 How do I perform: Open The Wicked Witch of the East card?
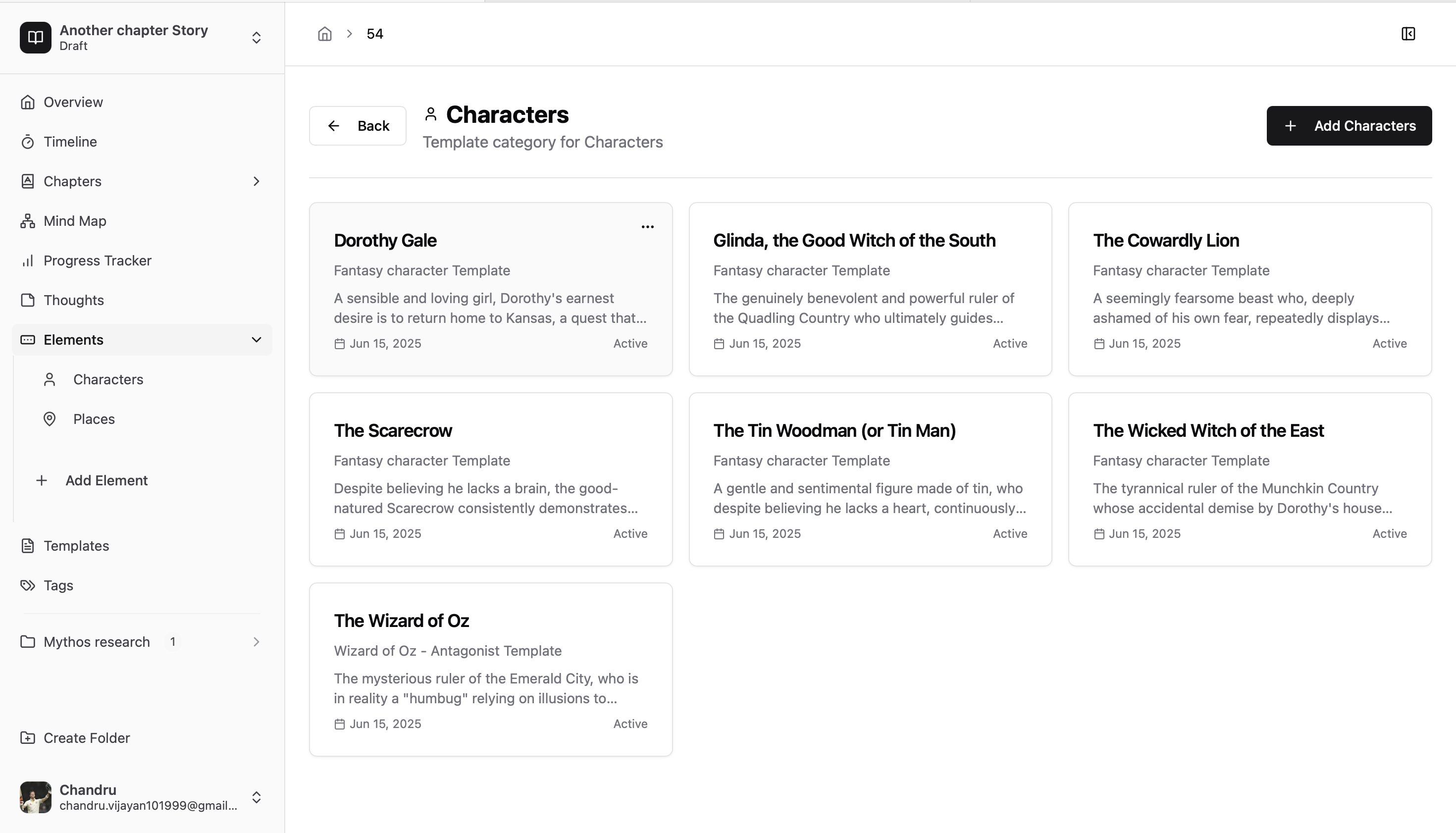tap(1250, 479)
